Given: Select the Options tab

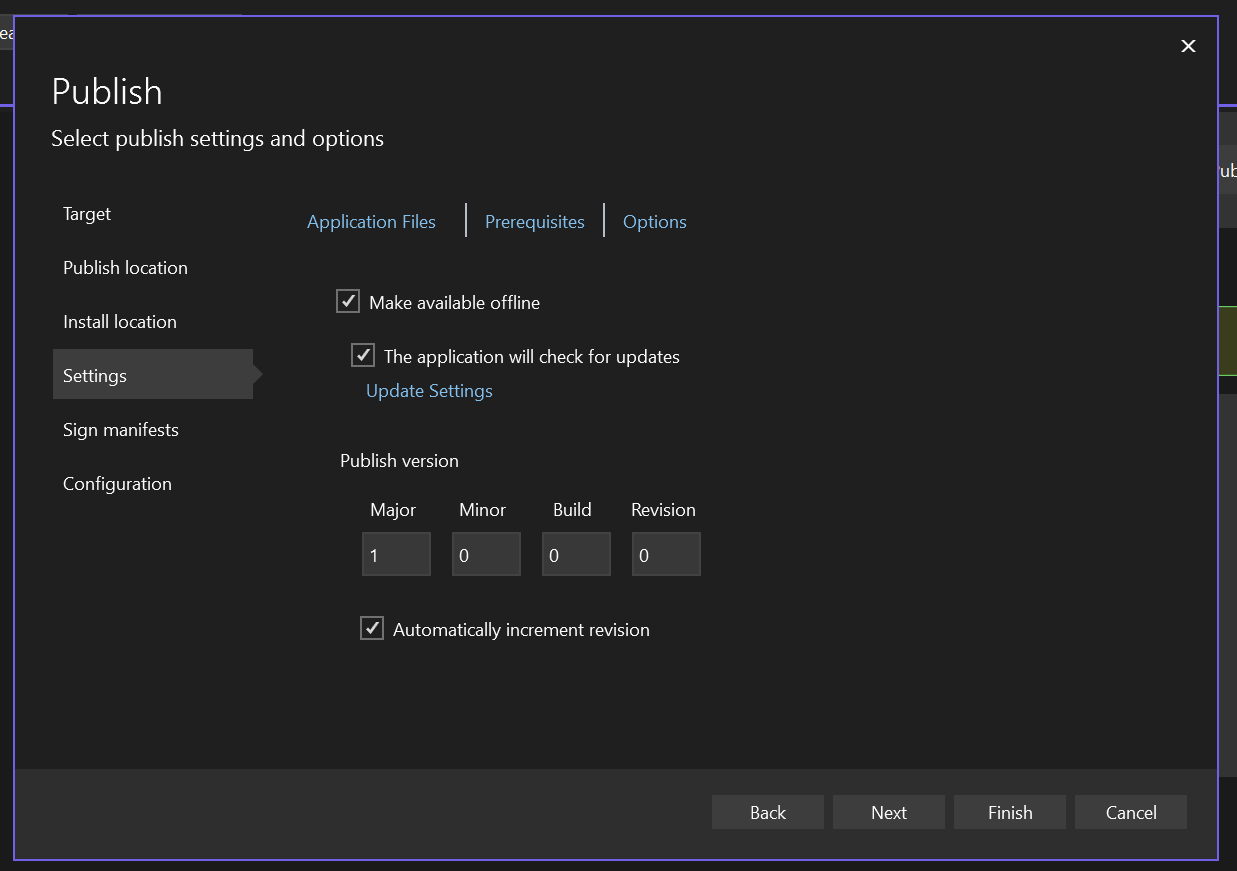Looking at the screenshot, I should [x=654, y=221].
